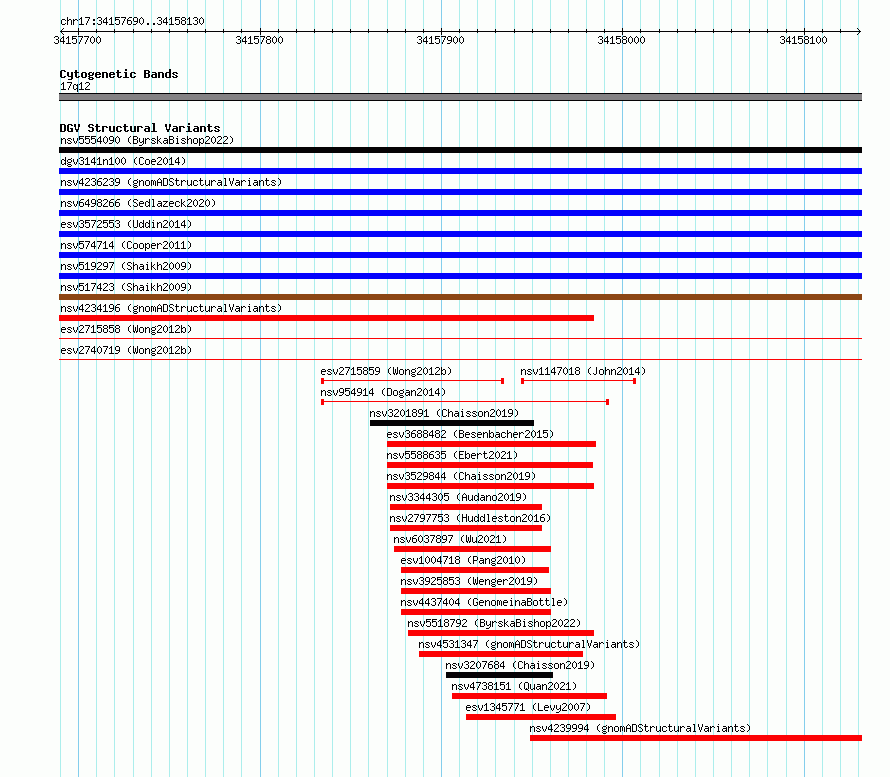Open nsv3207684 (Chaisson2019) variant
This screenshot has height=777, width=890.
pyautogui.click(x=520, y=665)
